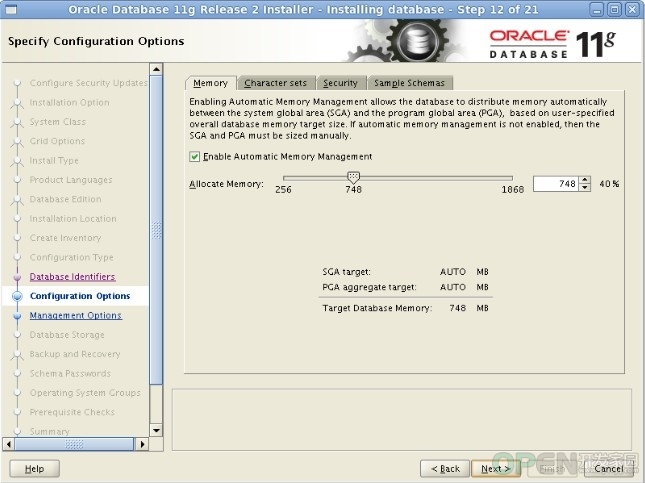Viewport: 645px width, 483px height.
Task: Click the 'Configuration Type' step text
Action: click(x=72, y=258)
